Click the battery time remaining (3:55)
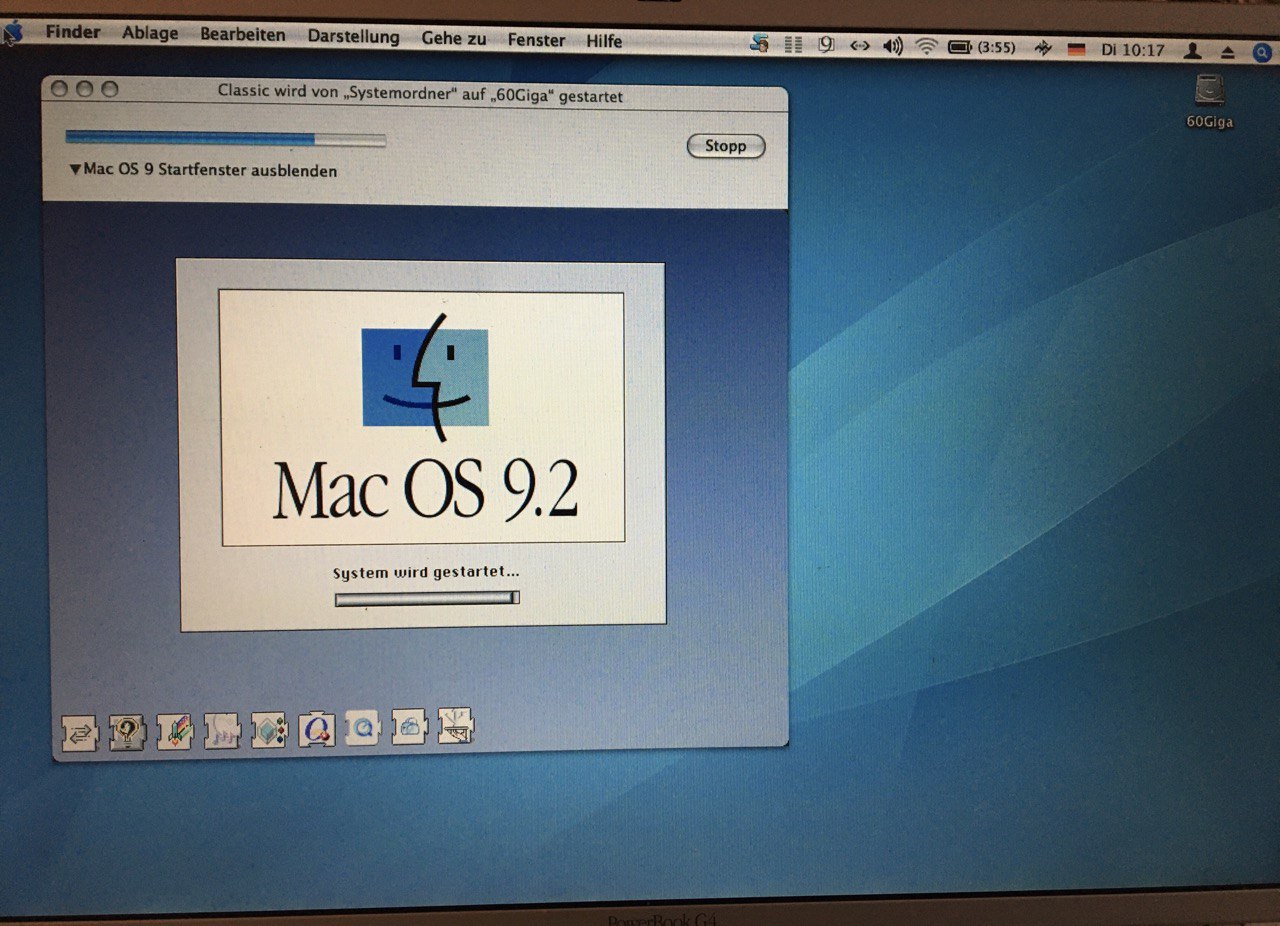Viewport: 1280px width, 926px height. [997, 48]
